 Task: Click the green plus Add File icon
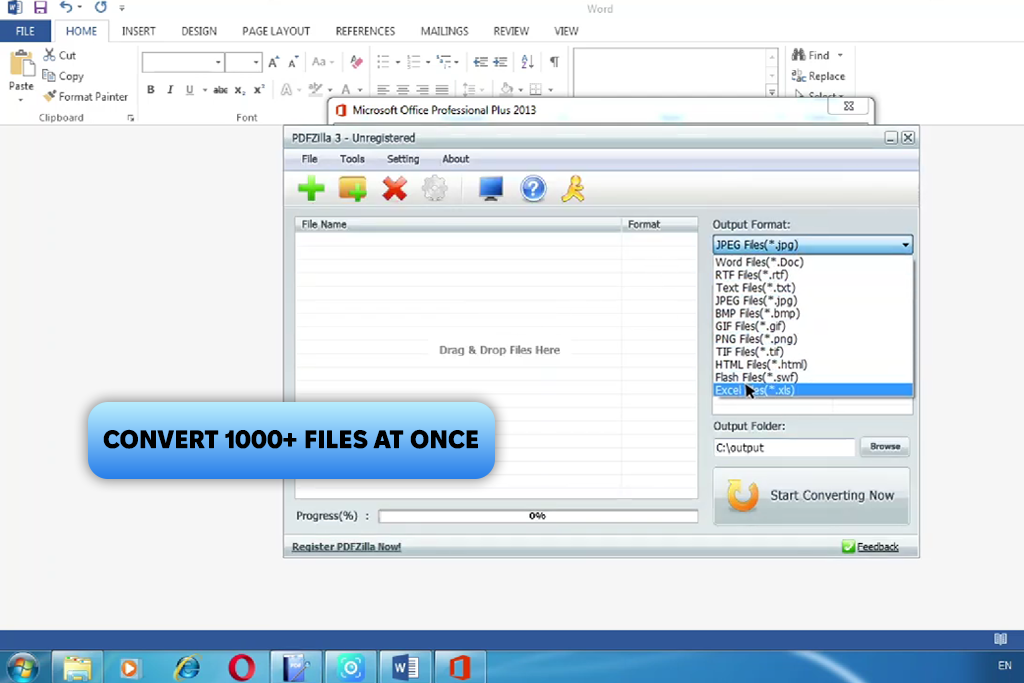coord(312,189)
